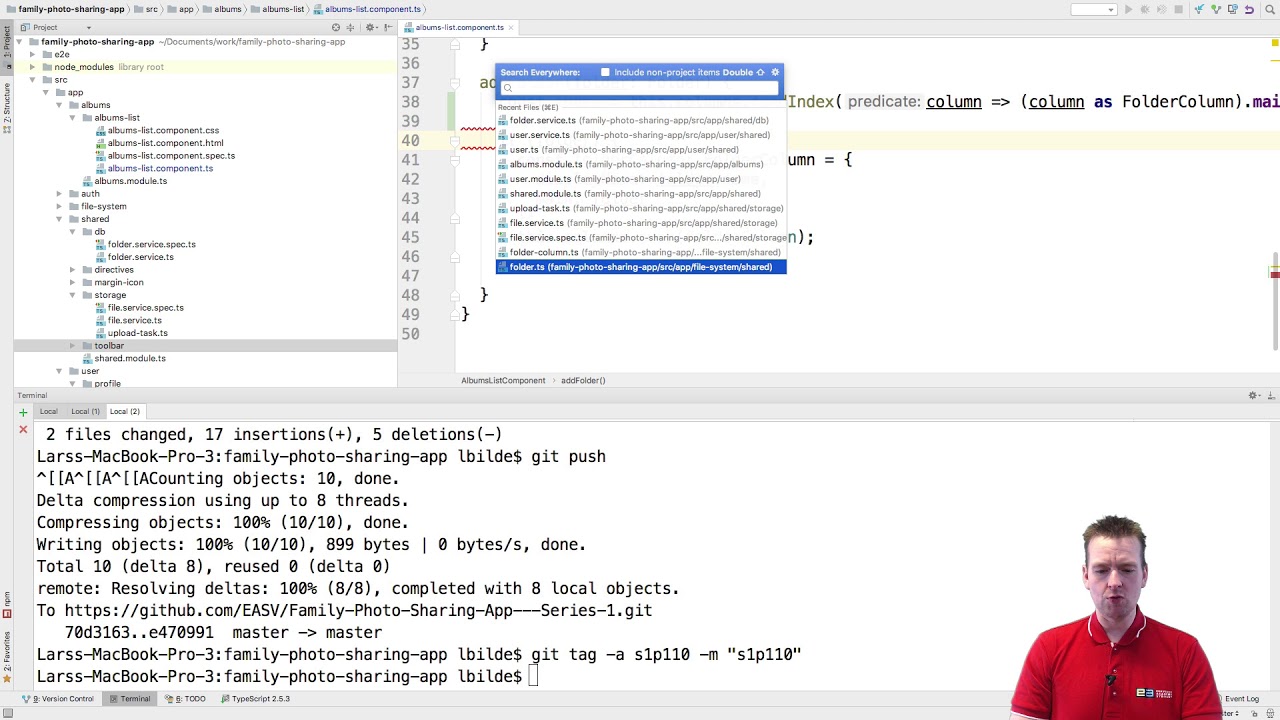This screenshot has width=1280, height=720.
Task: Open the run configuration dropdown
Action: click(1093, 9)
